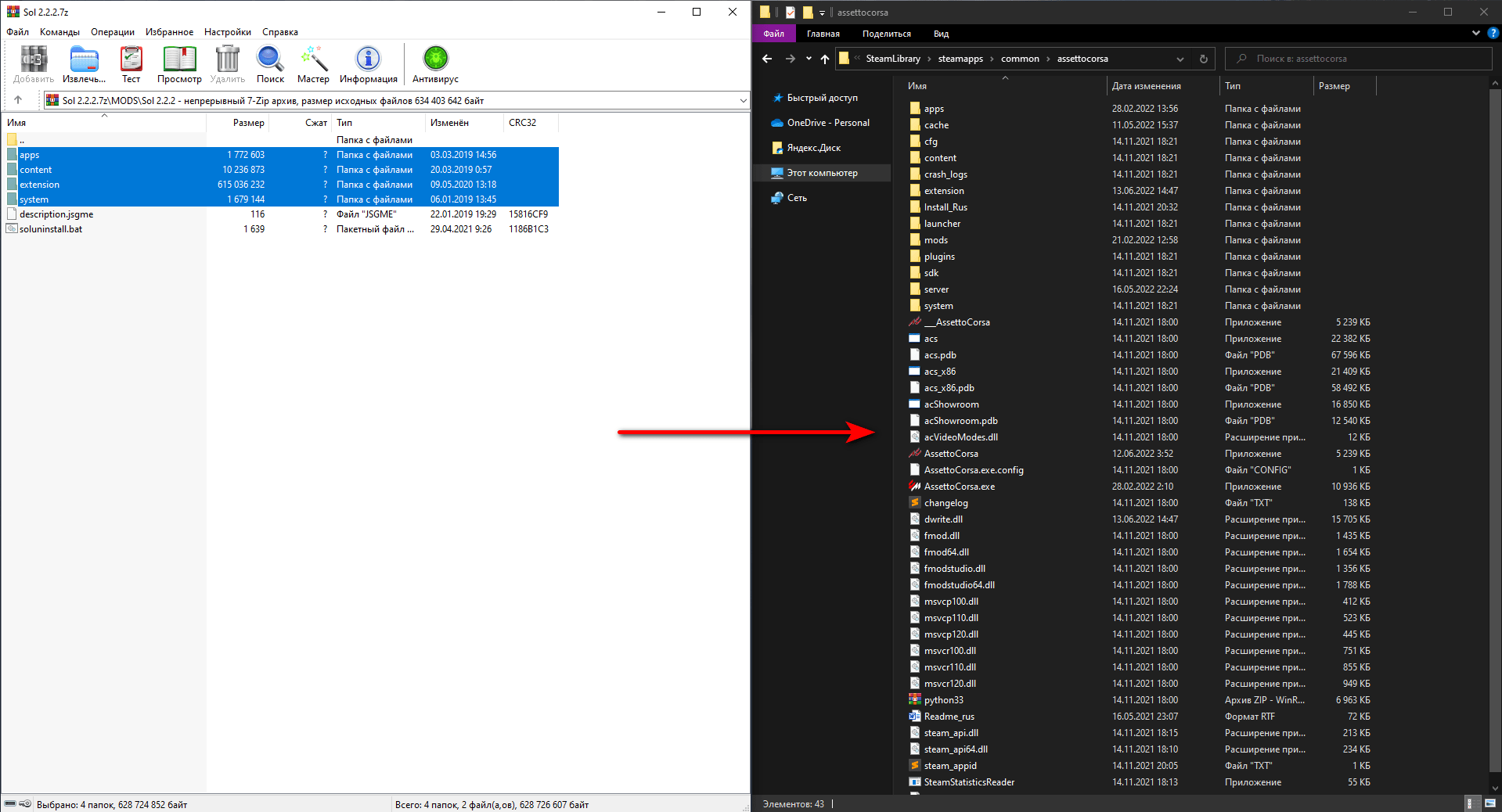The height and width of the screenshot is (812, 1502).
Task: Open WinRAR Команды menu
Action: 59,32
